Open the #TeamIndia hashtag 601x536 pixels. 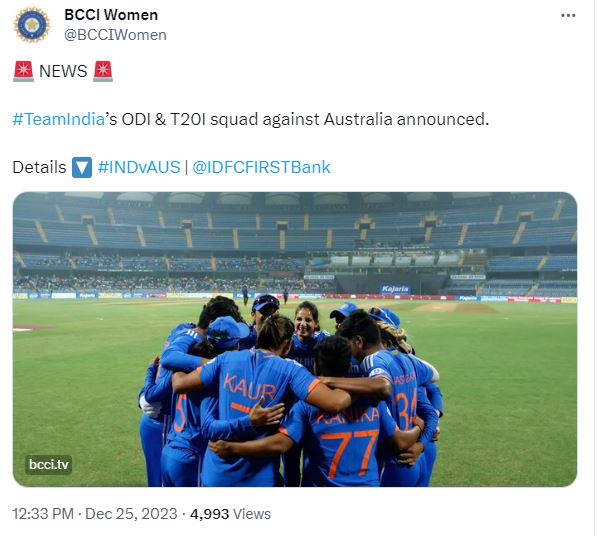pyautogui.click(x=60, y=119)
